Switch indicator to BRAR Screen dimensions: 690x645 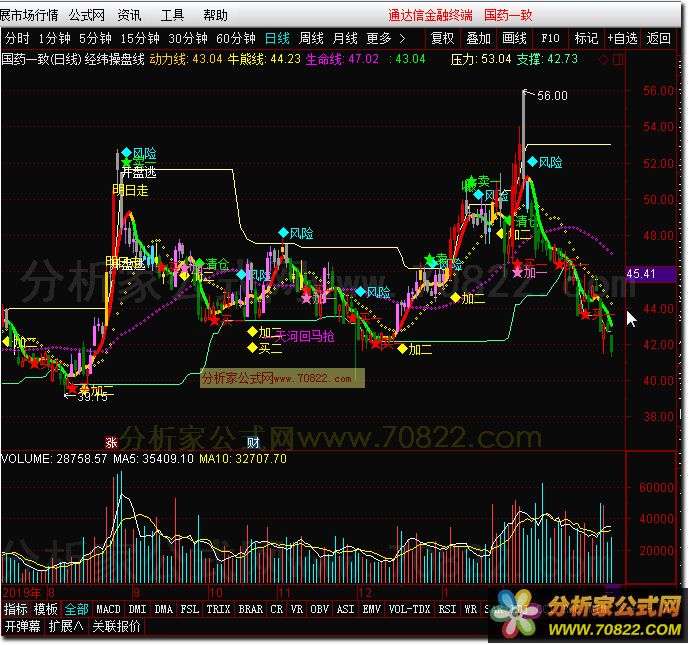tap(251, 609)
